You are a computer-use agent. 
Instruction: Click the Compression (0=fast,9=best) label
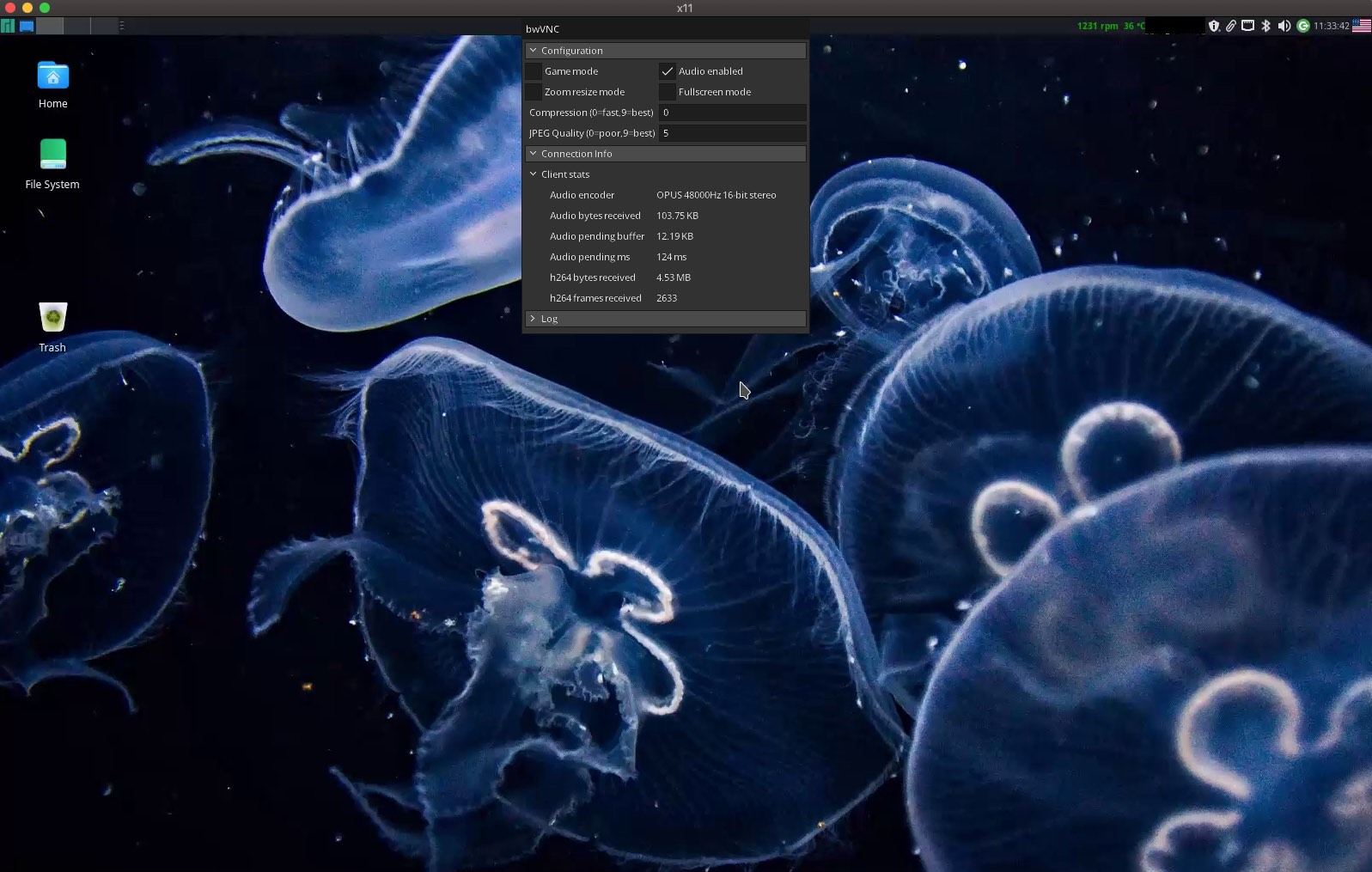point(591,113)
